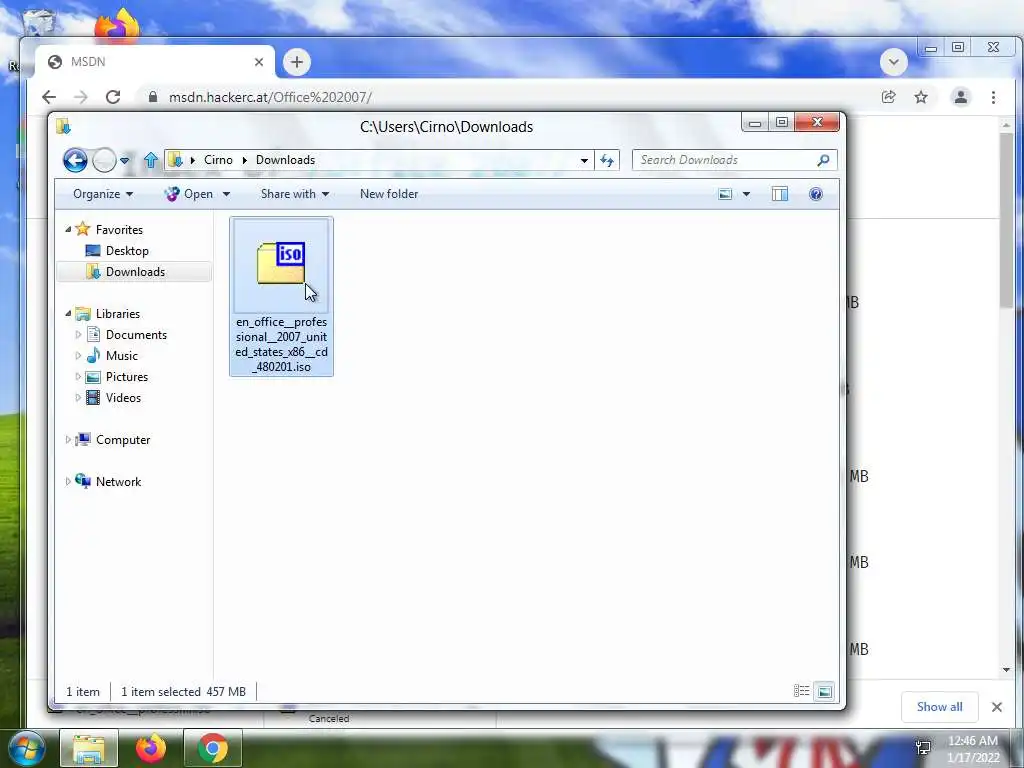1024x768 pixels.
Task: Open the Chrome profile icon
Action: pyautogui.click(x=961, y=97)
